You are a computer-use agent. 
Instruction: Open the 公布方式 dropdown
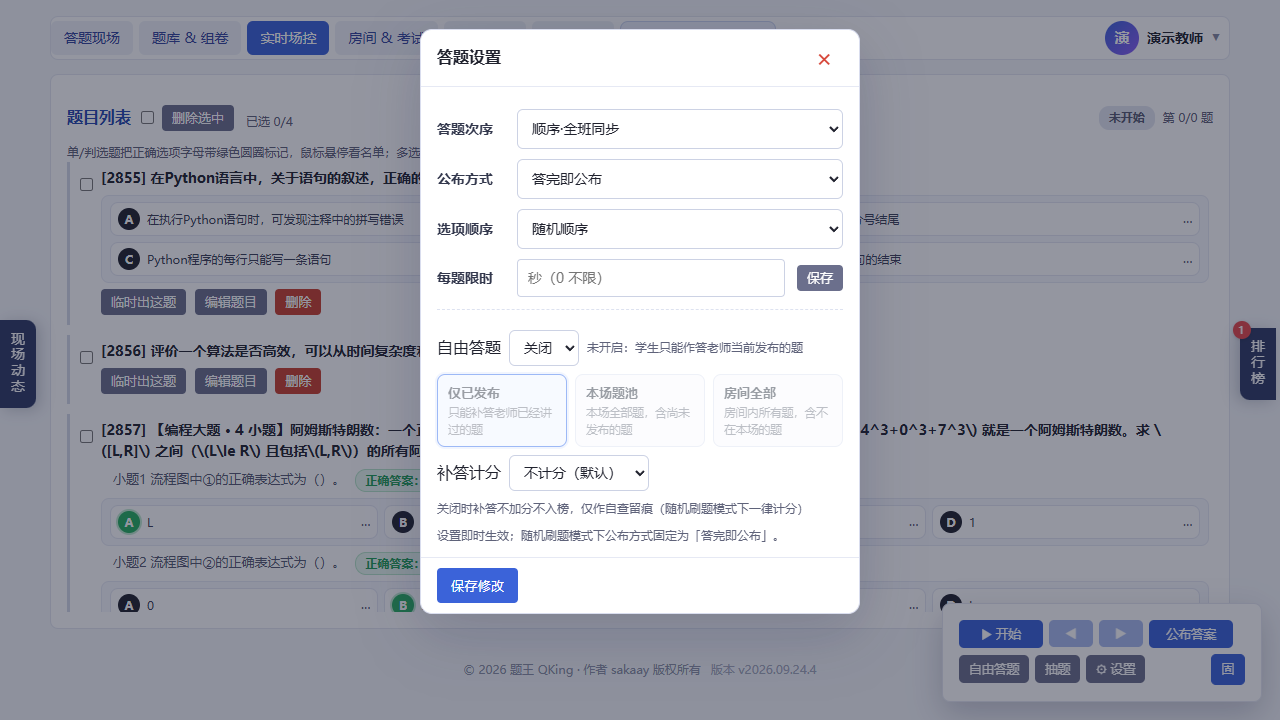pos(680,179)
